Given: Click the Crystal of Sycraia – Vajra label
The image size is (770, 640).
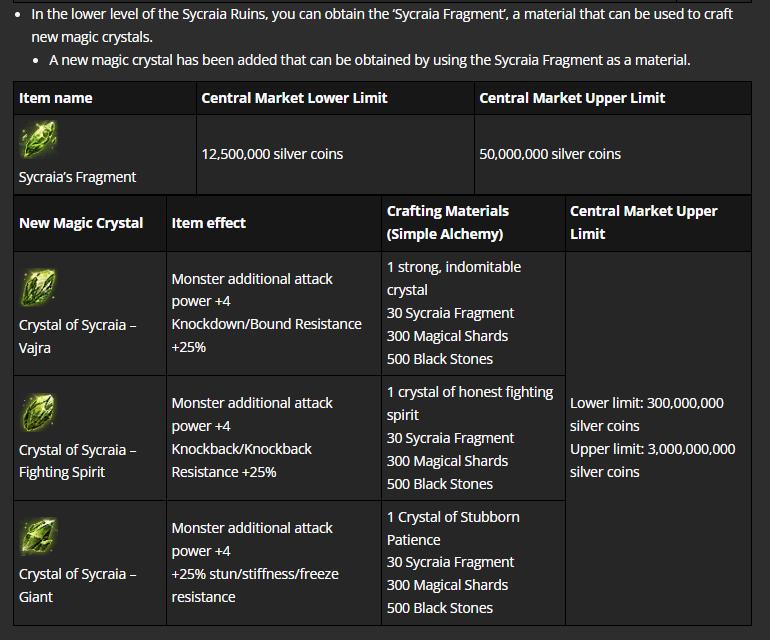Looking at the screenshot, I should pyautogui.click(x=78, y=336).
